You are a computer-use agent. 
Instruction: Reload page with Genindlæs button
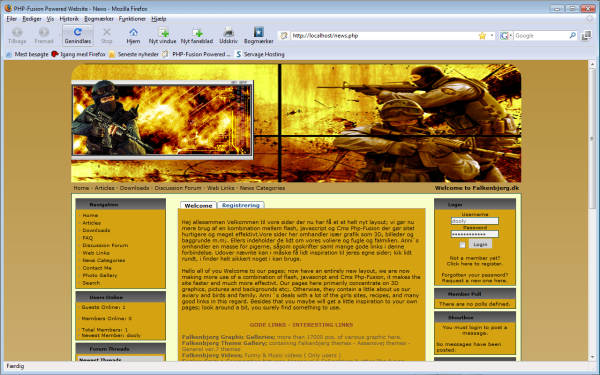(78, 35)
